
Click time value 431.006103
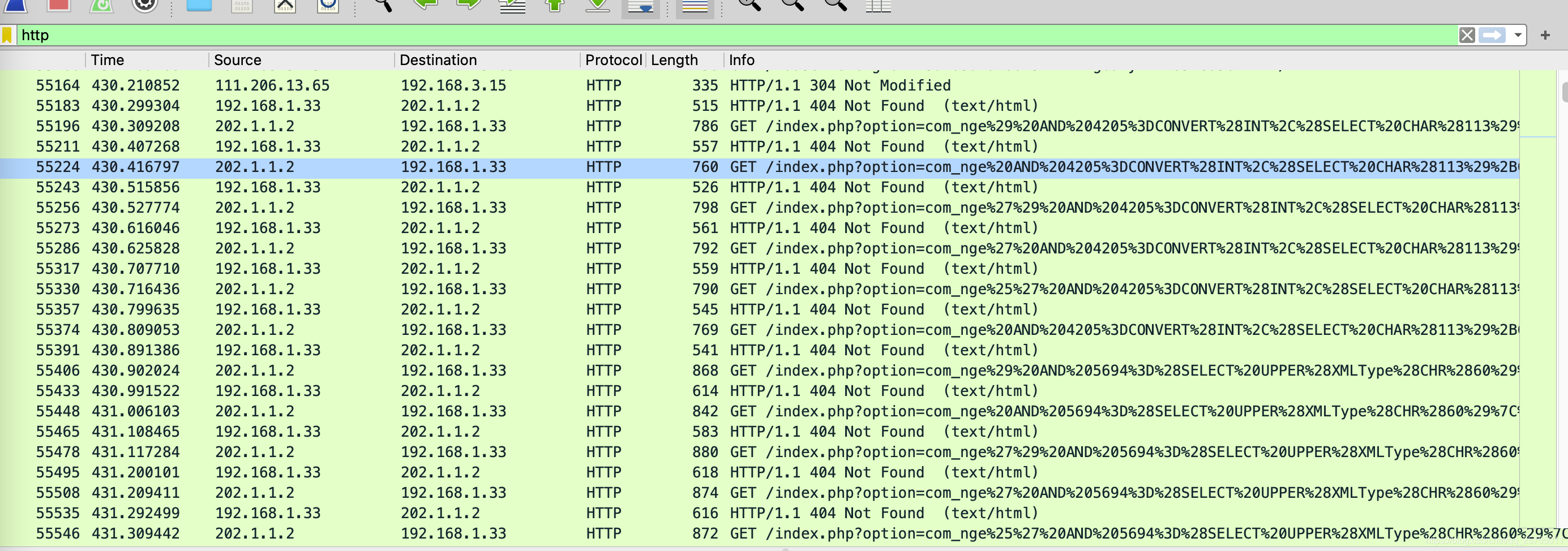click(136, 411)
